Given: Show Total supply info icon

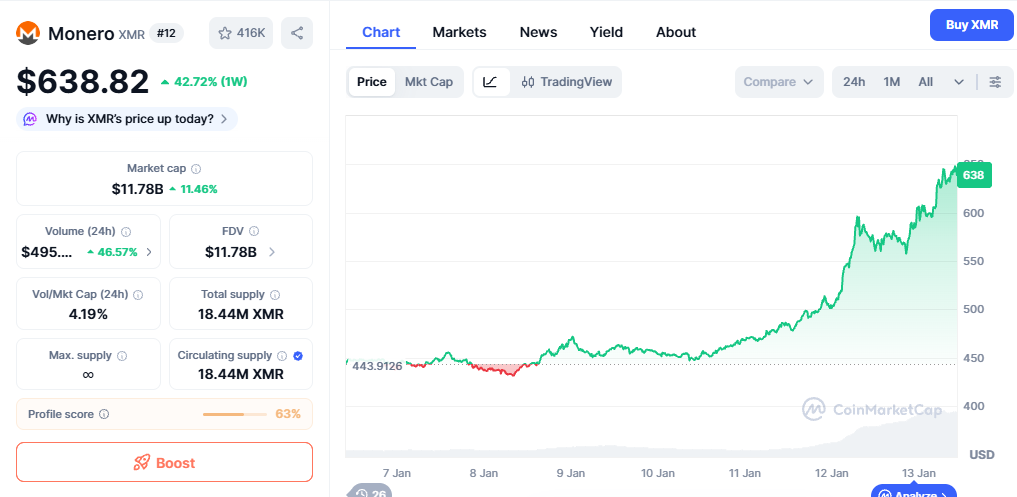Looking at the screenshot, I should [275, 295].
